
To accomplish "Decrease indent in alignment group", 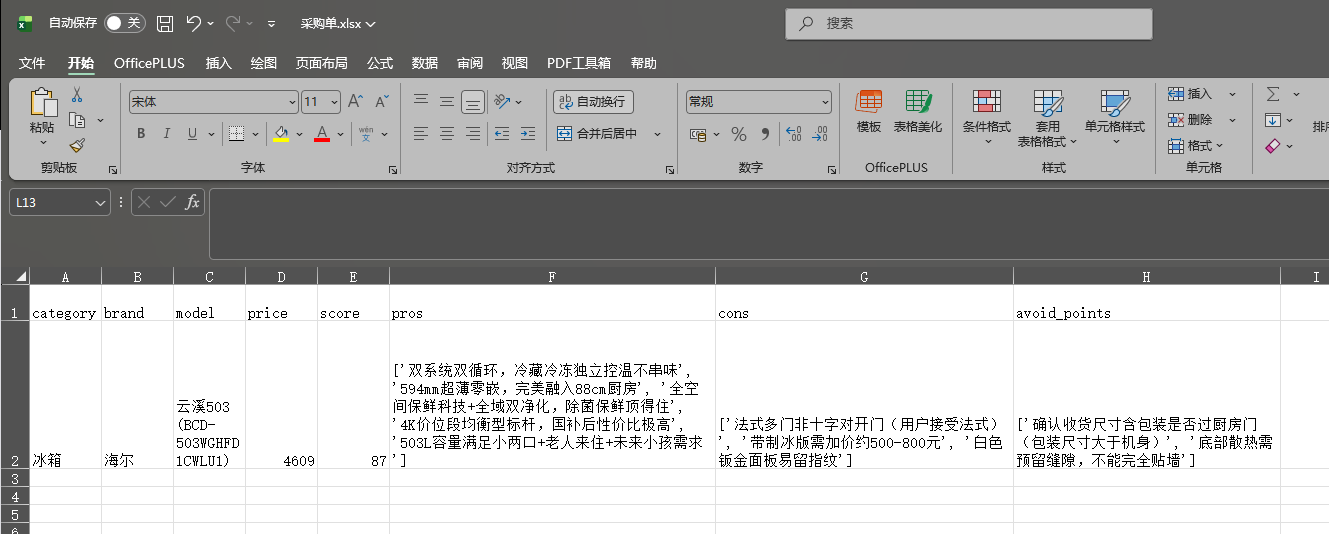I will click(502, 133).
